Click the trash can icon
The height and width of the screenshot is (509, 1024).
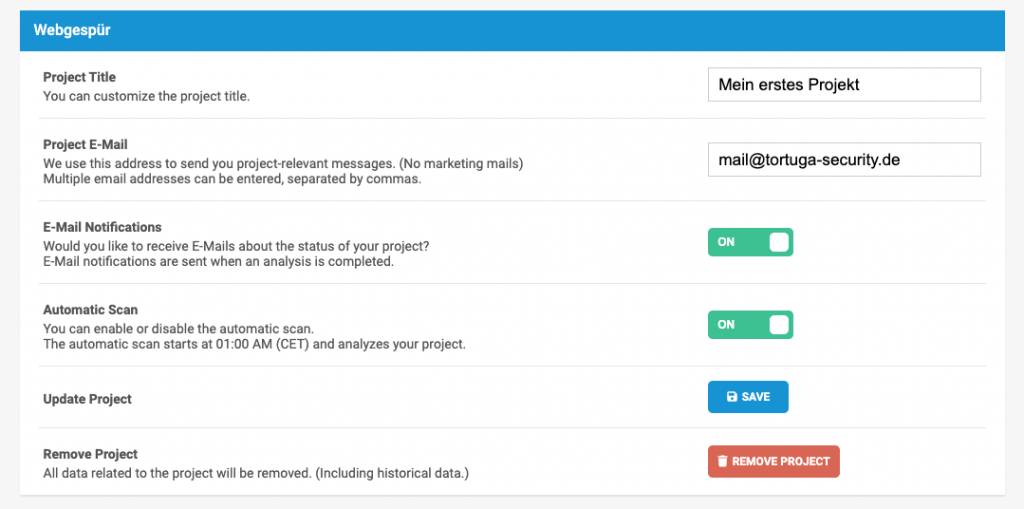click(722, 462)
